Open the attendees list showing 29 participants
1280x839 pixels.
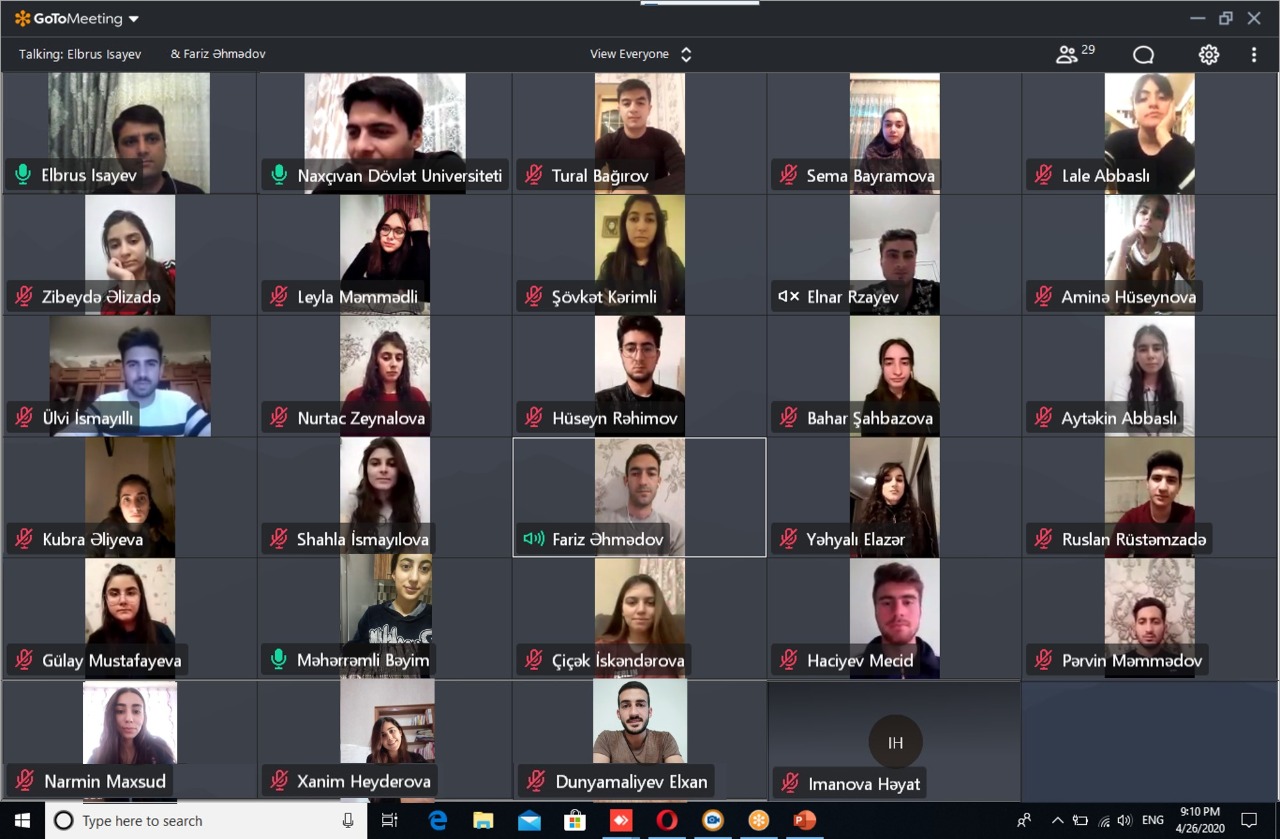tap(1074, 54)
